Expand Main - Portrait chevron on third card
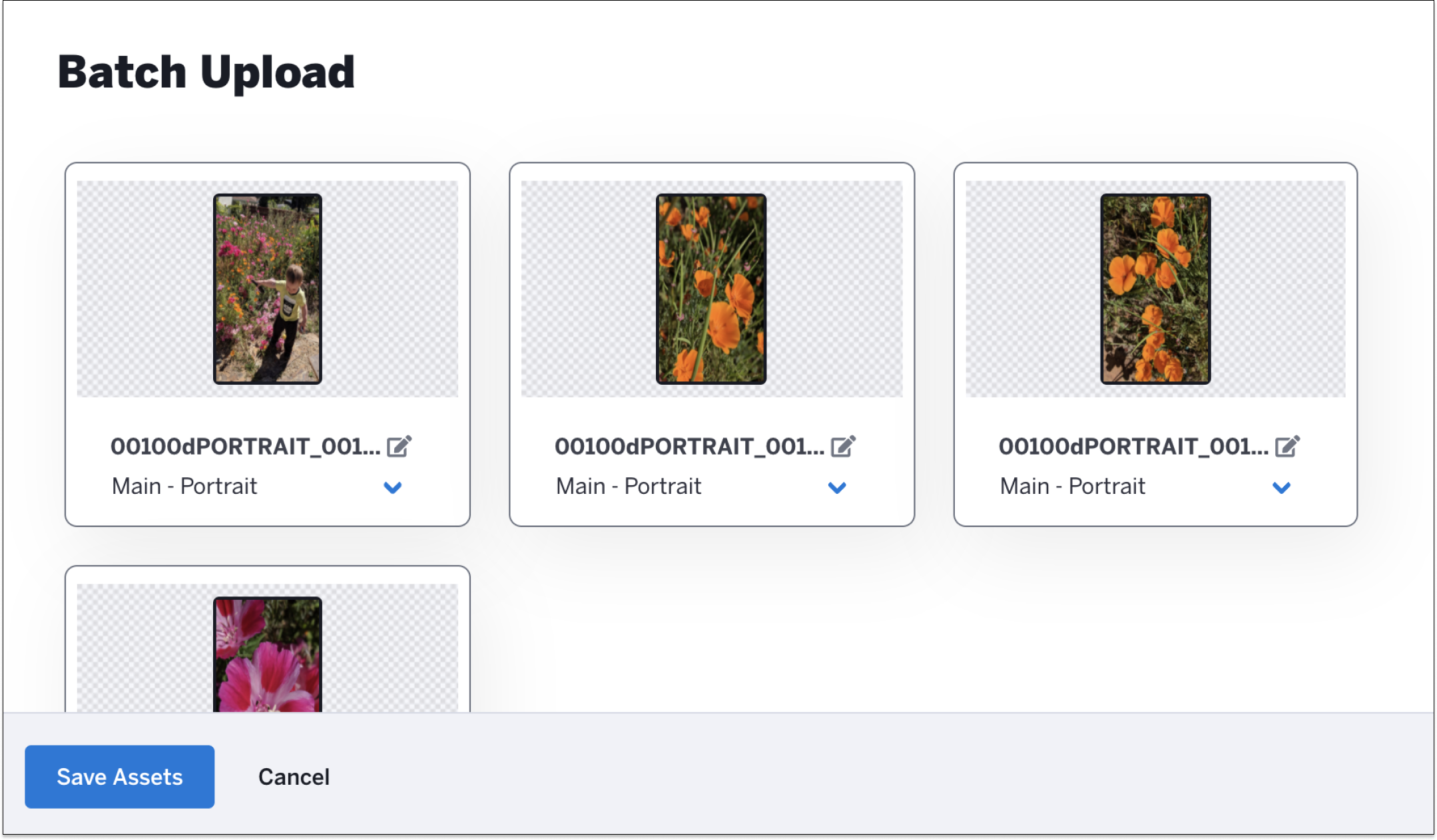Screen dimensions: 1437x840 (x=1281, y=488)
